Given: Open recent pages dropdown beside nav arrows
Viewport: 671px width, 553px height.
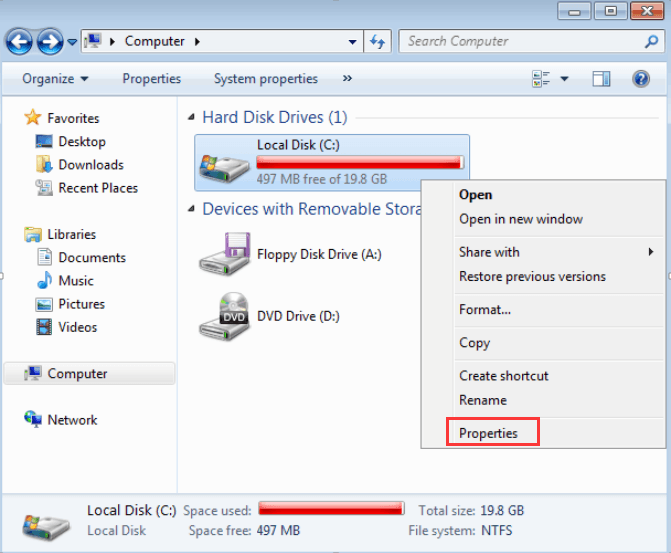Looking at the screenshot, I should tap(72, 42).
